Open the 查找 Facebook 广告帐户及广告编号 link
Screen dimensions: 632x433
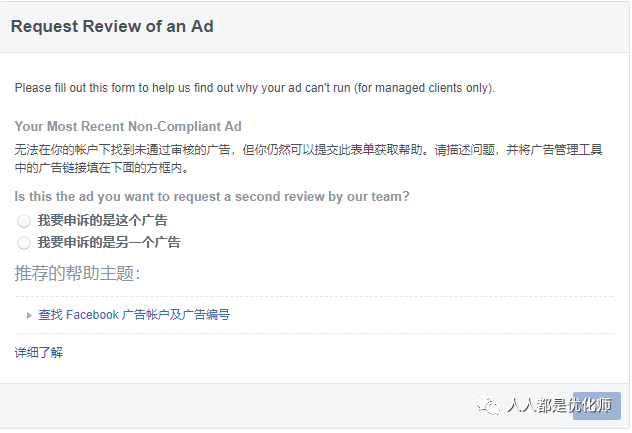134,314
